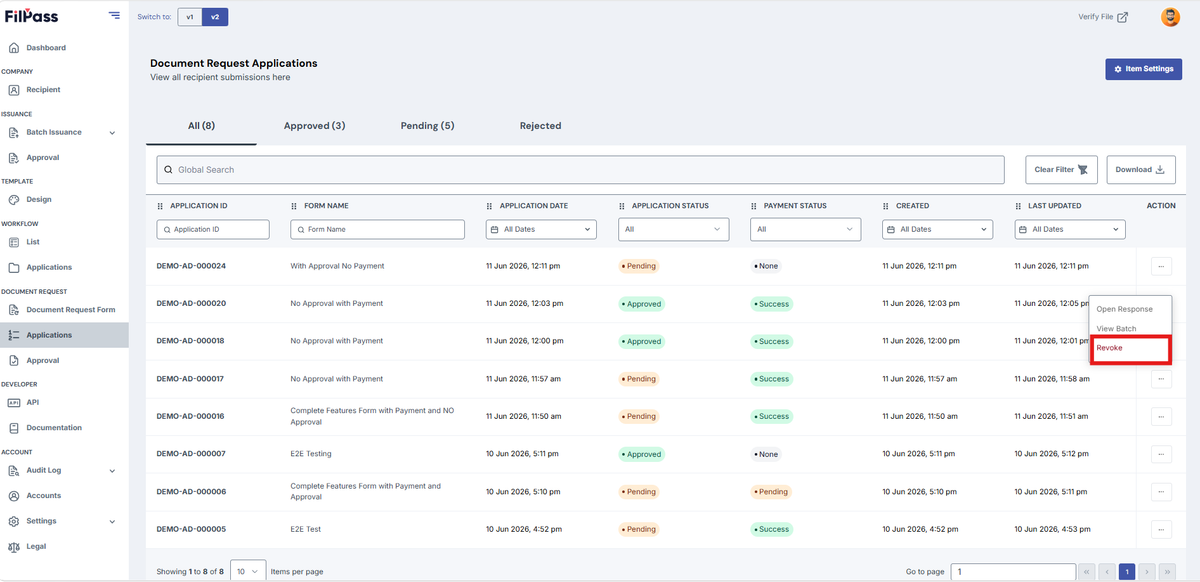Click the Item Settings button
Screen dimensions: 1200x582
click(x=1144, y=69)
